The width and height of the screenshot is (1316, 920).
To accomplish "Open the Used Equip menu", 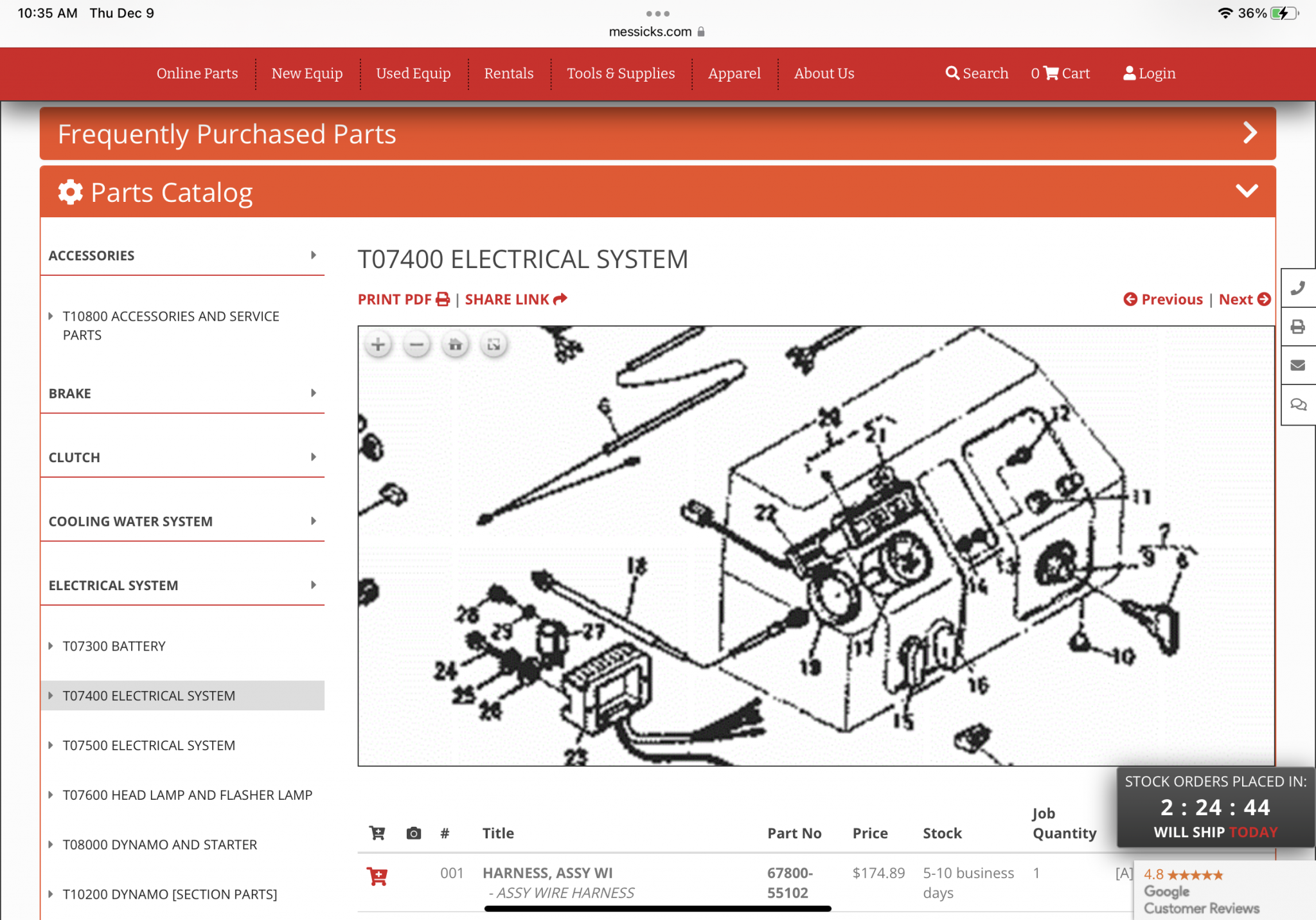I will coord(413,73).
